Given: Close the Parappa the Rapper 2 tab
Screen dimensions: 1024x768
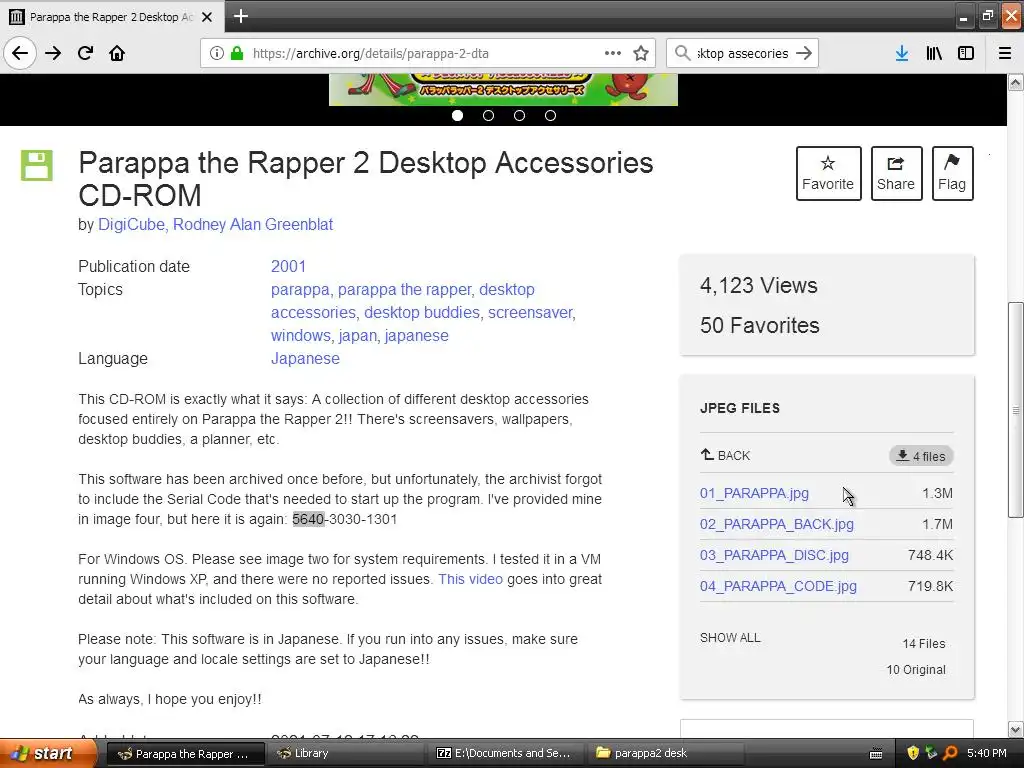Looking at the screenshot, I should pos(207,17).
